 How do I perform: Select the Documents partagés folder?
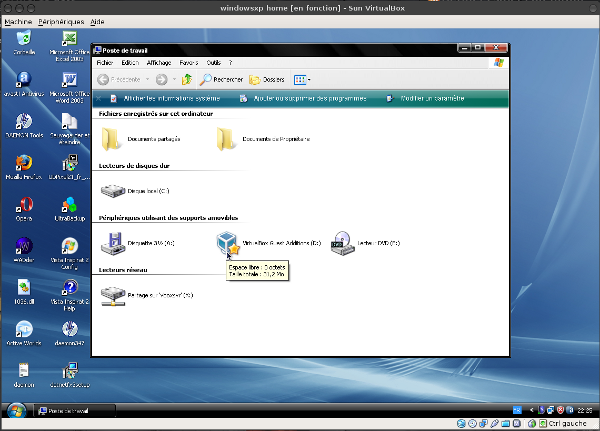click(140, 139)
